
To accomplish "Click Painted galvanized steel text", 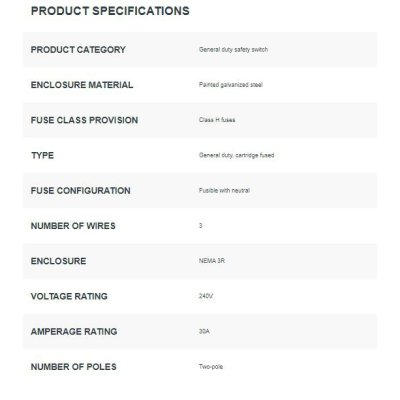I will pos(231,85).
